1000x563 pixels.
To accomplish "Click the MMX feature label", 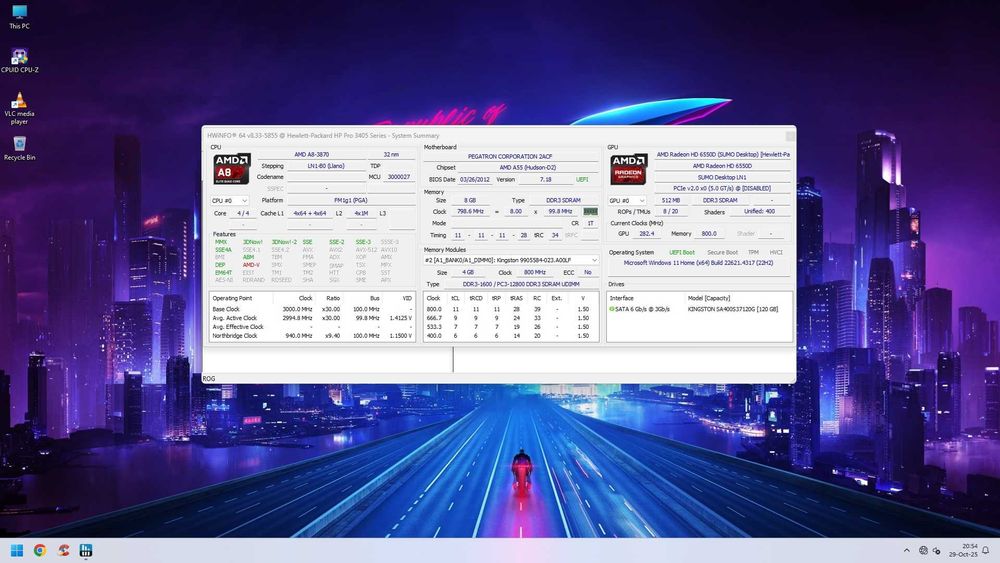I will click(x=221, y=242).
